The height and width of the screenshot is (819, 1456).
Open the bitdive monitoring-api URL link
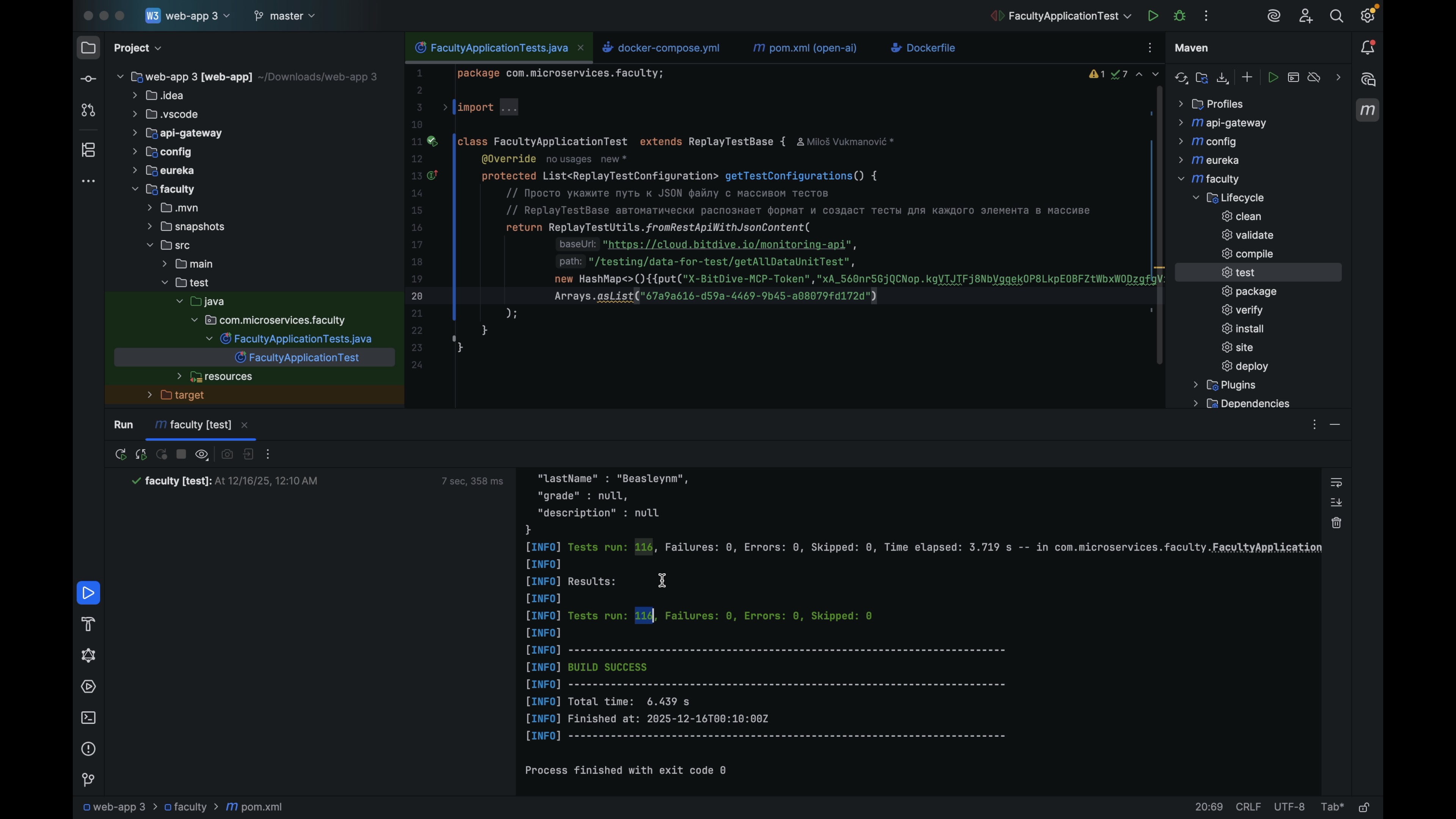coord(728,245)
